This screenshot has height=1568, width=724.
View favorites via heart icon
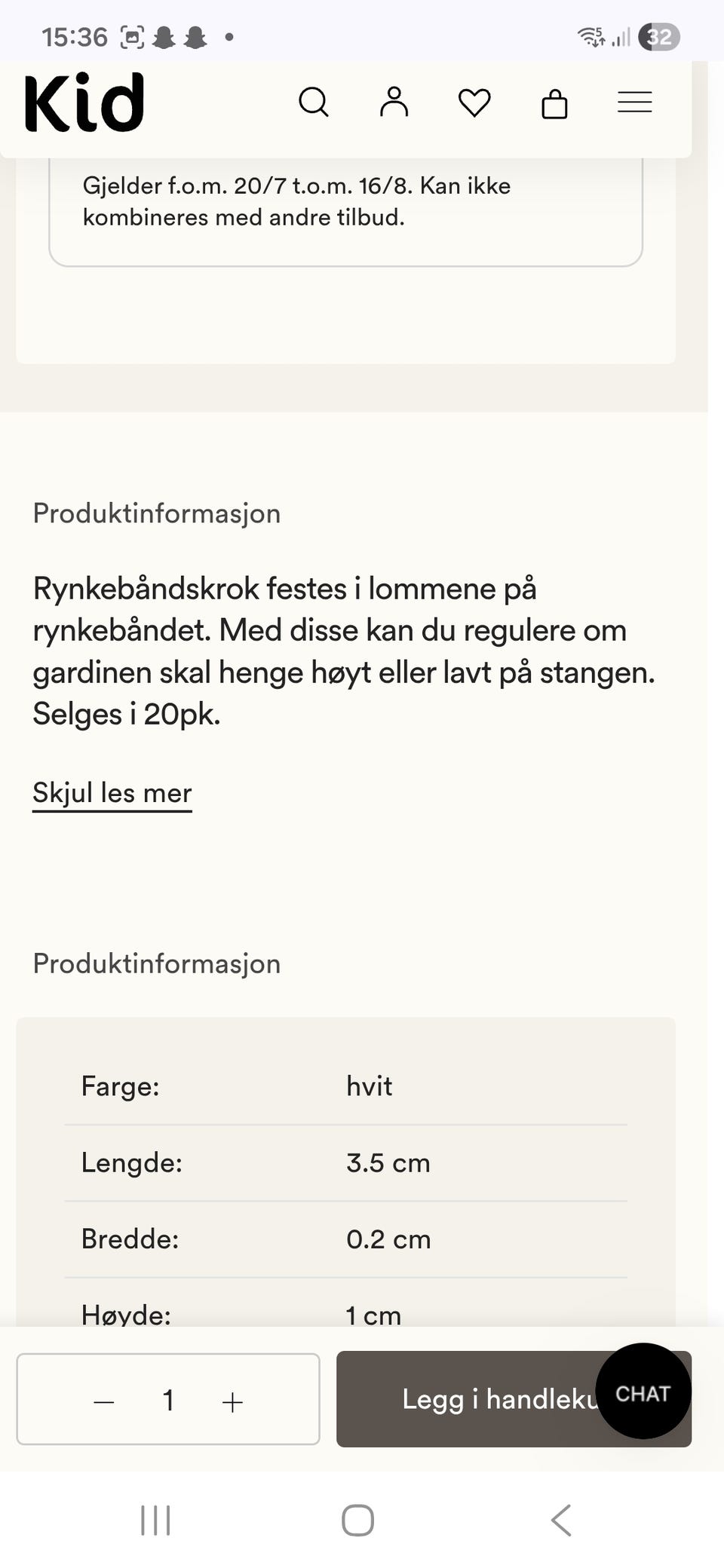pos(474,103)
